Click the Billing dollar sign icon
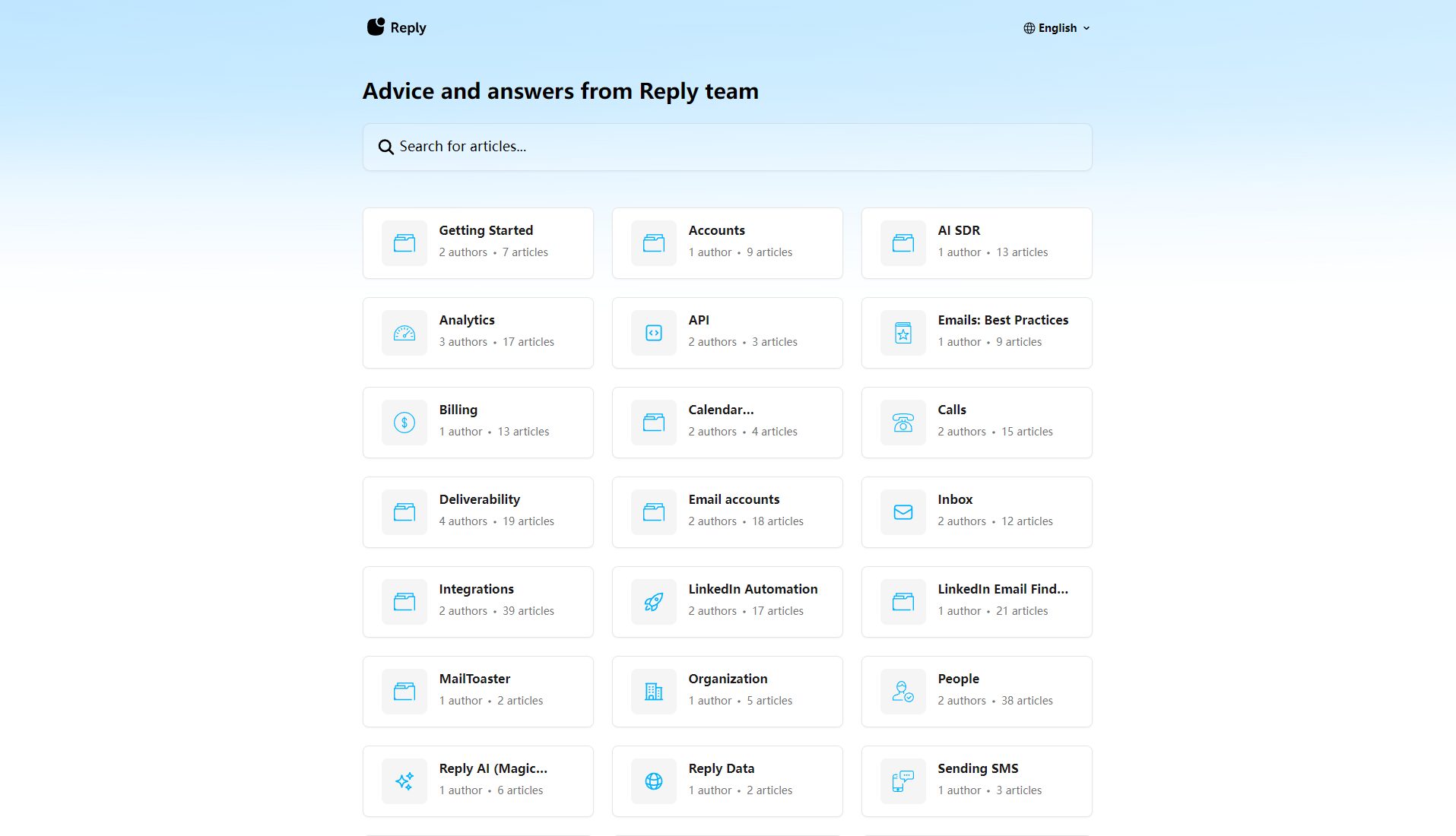This screenshot has width=1456, height=836. 404,423
